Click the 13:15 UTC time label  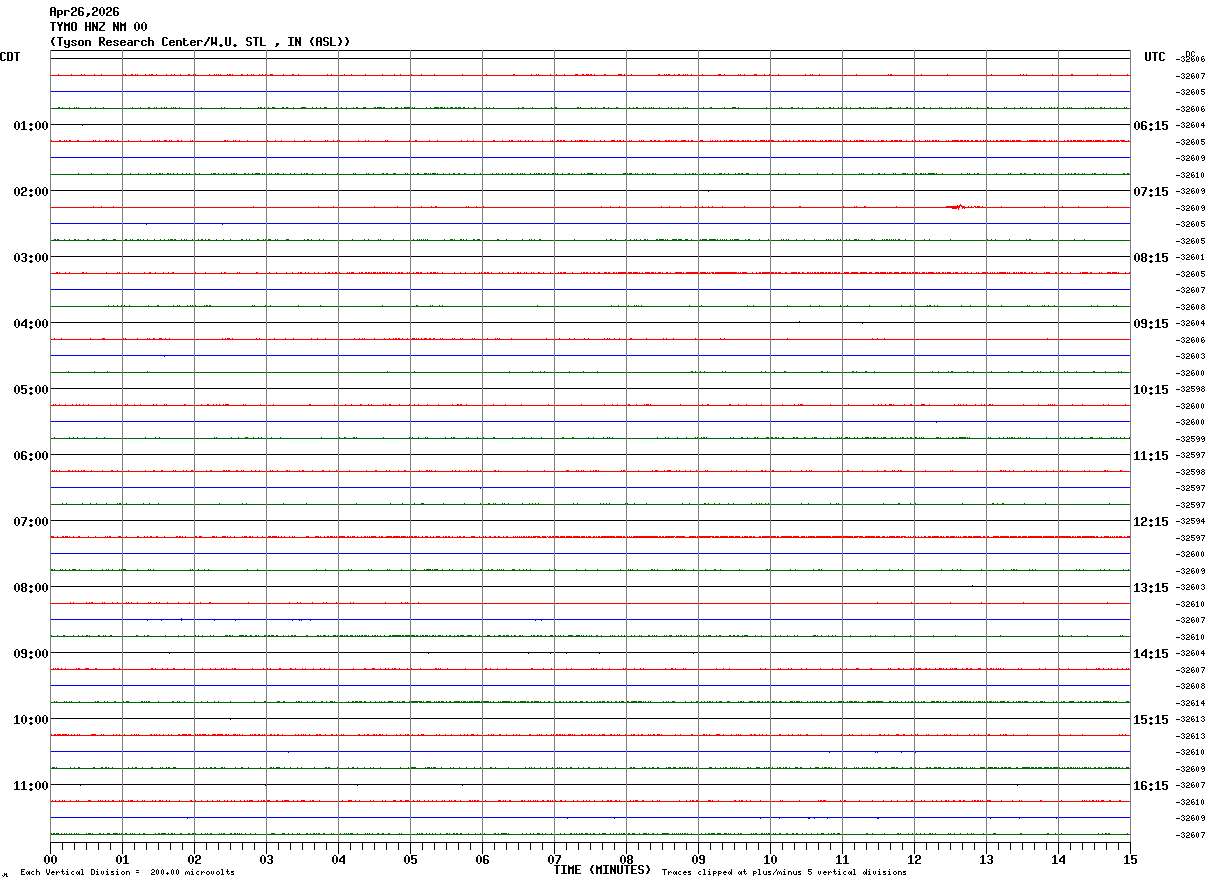(x=1150, y=588)
